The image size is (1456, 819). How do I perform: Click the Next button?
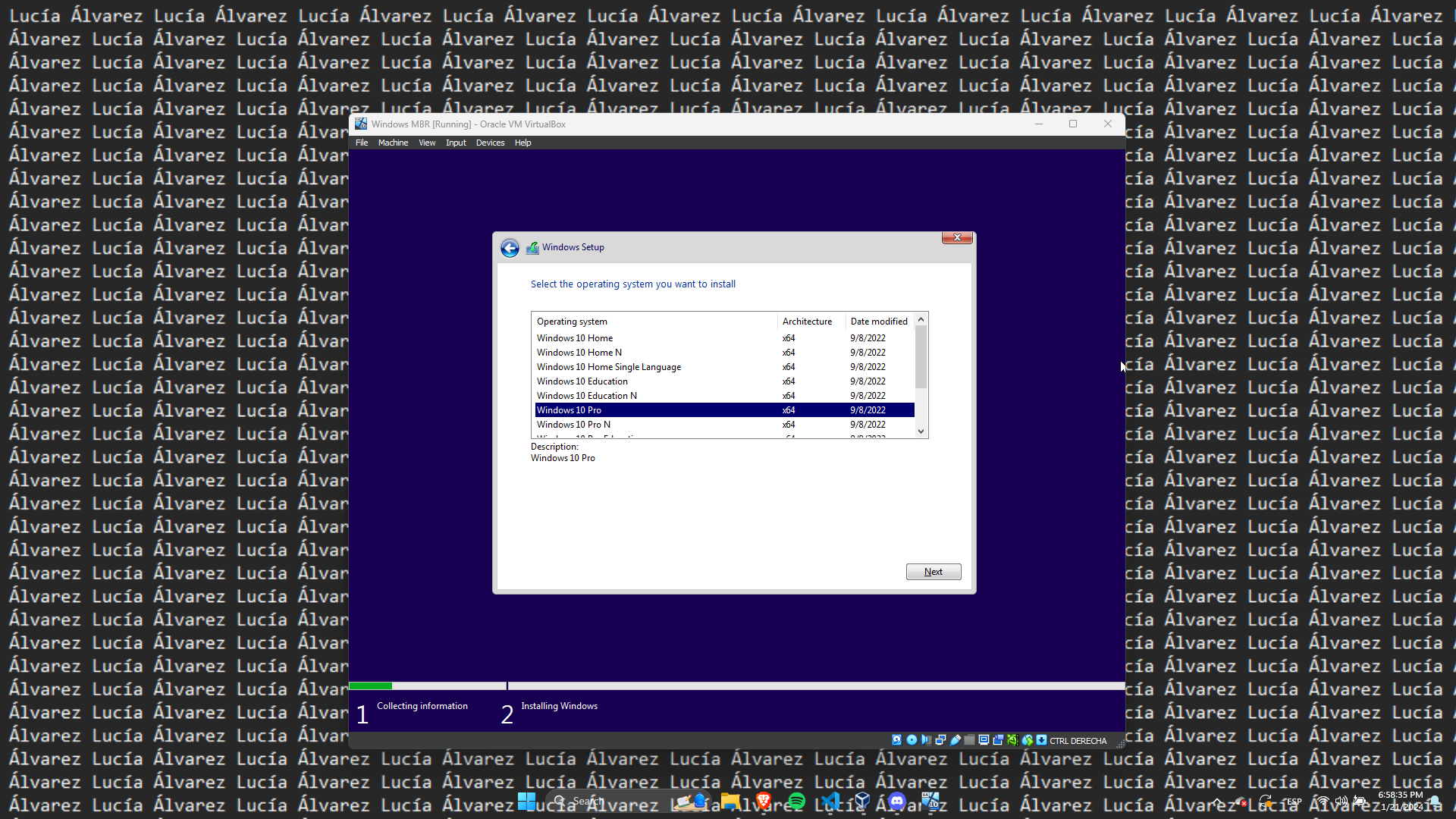(933, 572)
